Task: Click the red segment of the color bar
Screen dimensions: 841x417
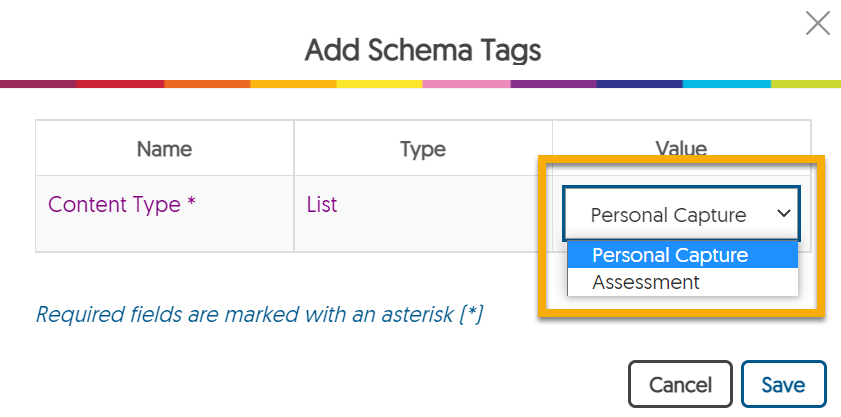Action: (x=120, y=84)
